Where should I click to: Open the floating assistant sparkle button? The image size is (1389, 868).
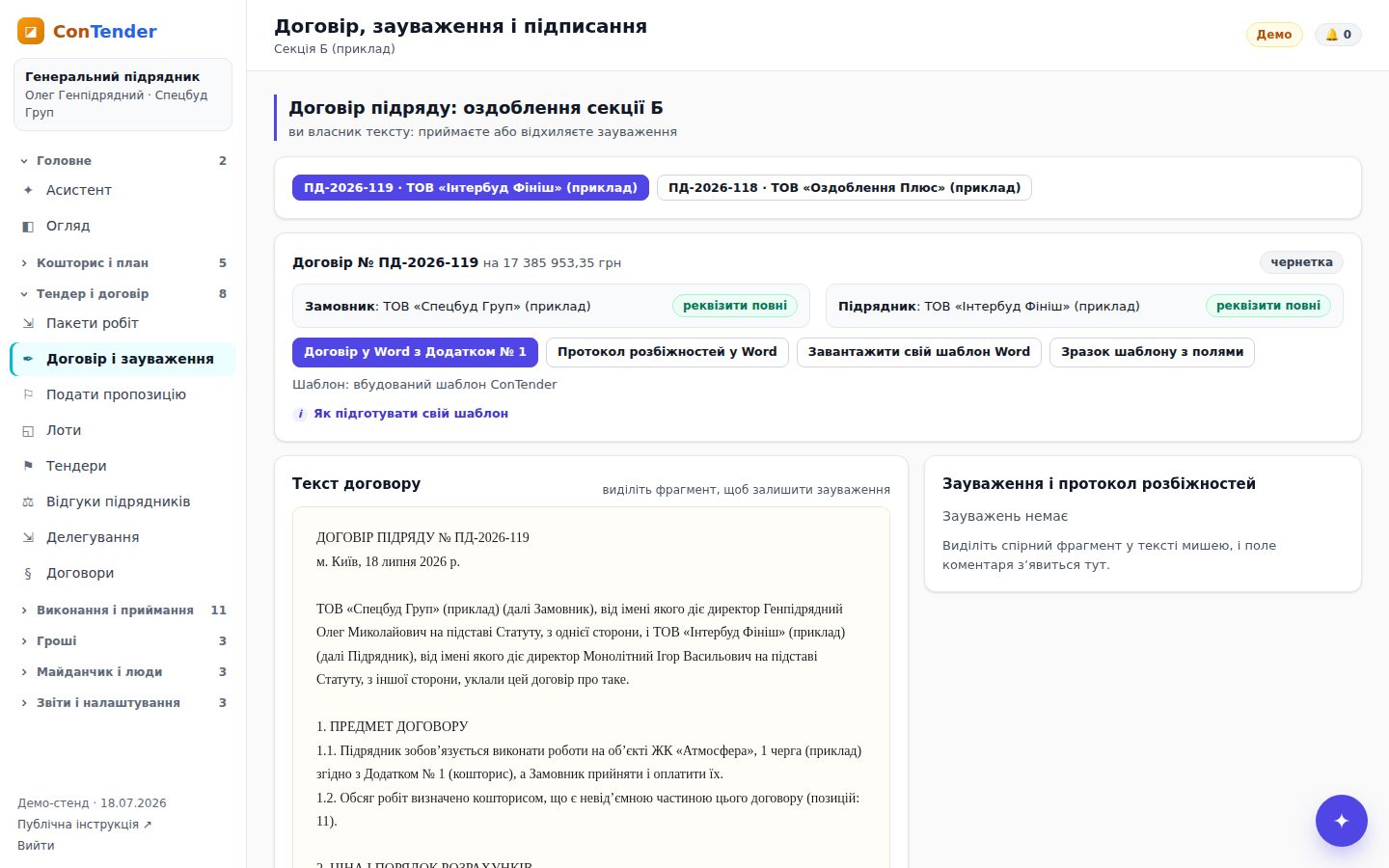1342,821
